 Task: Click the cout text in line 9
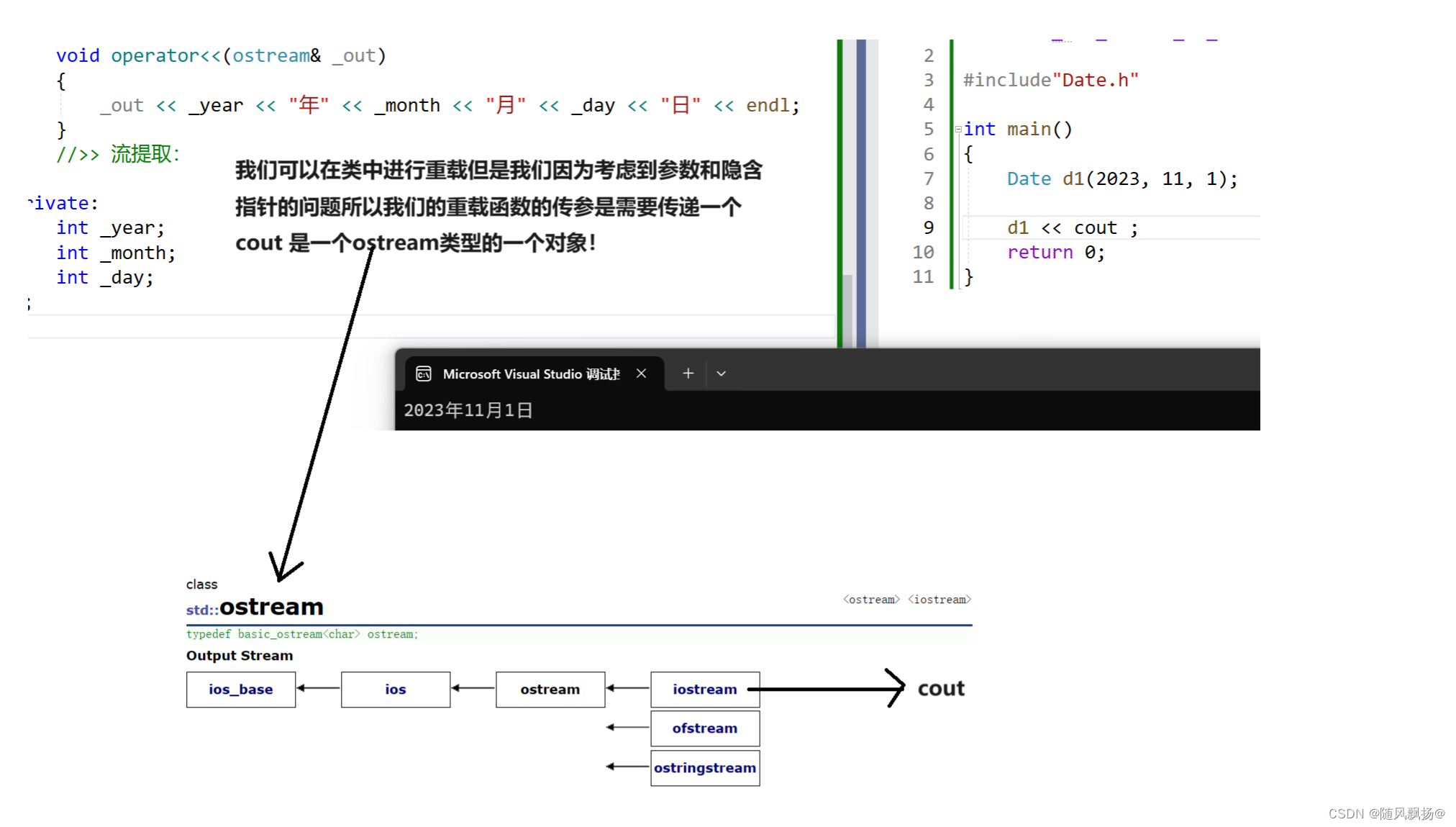[x=1095, y=228]
